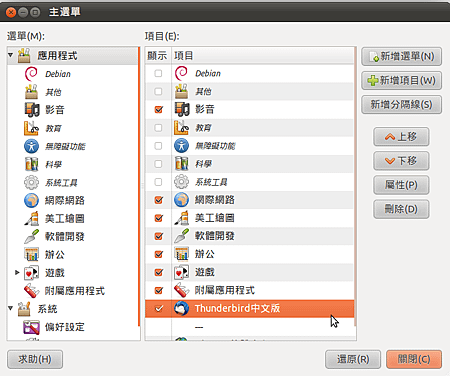Screen dimensions: 450x376
Task: Enable the 教育 show checkbox
Action: (158, 128)
